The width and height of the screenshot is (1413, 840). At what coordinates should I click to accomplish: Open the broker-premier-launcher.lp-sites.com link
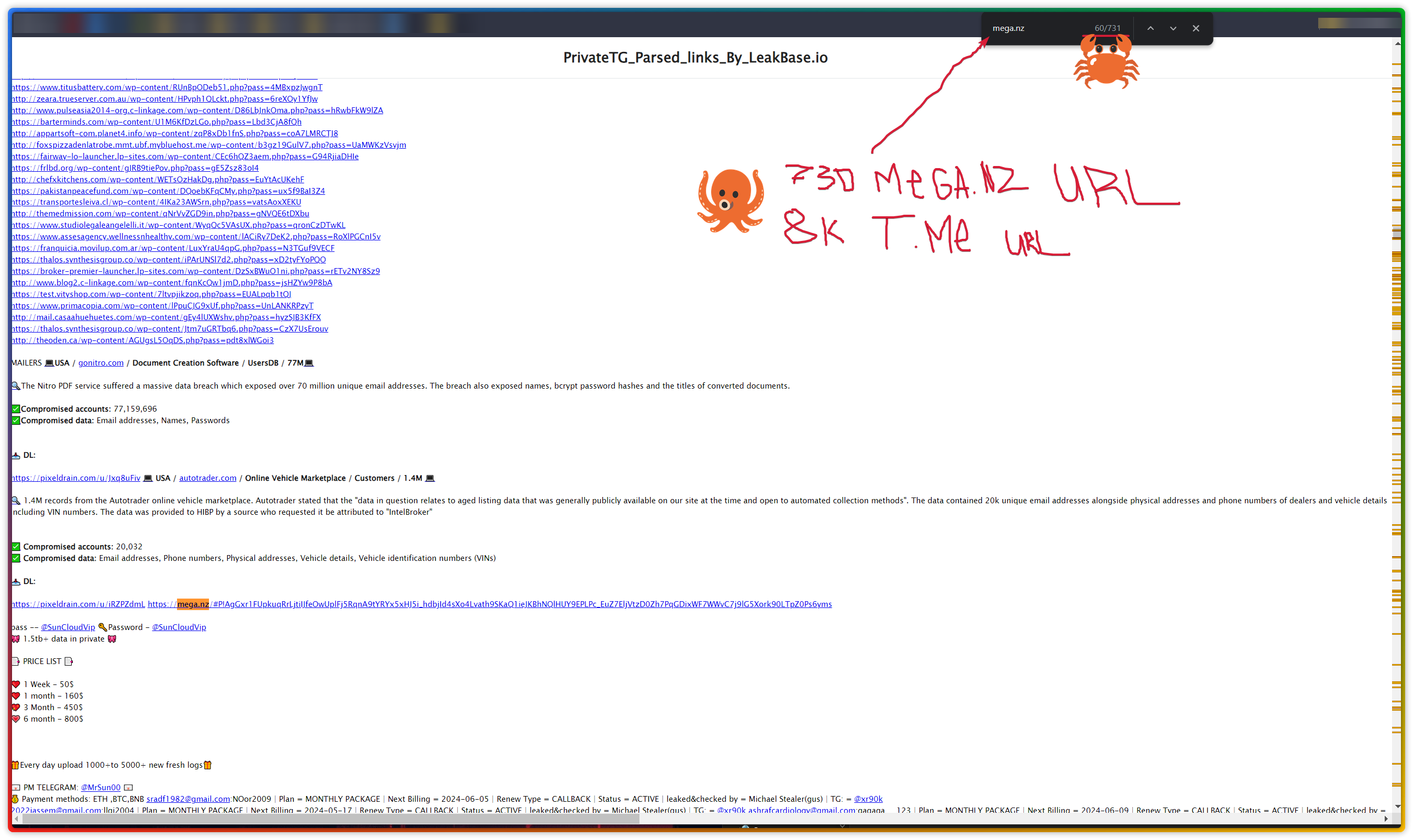196,271
